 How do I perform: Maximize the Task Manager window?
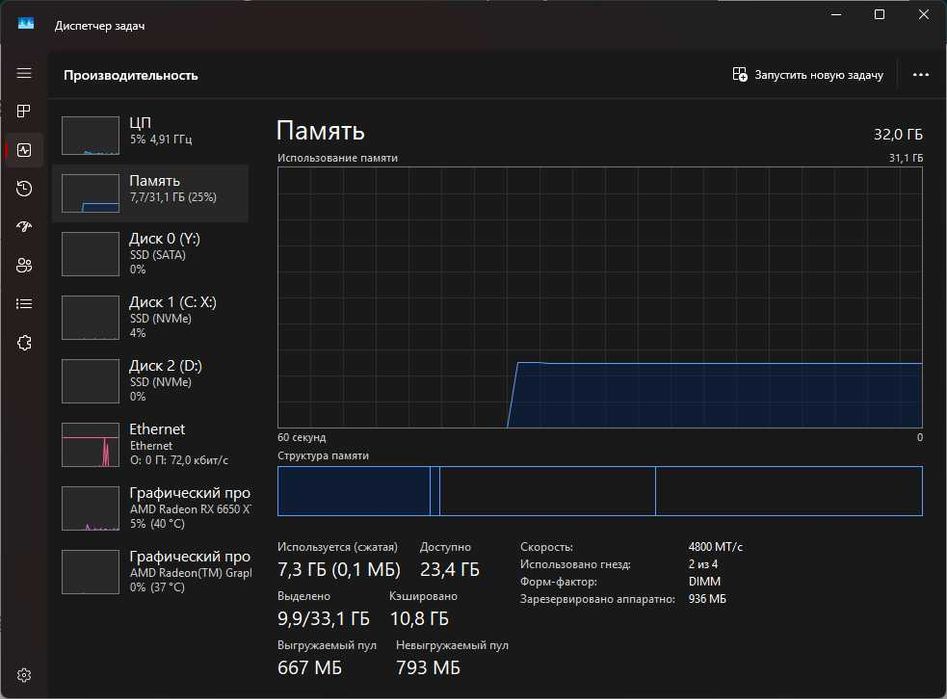[879, 14]
